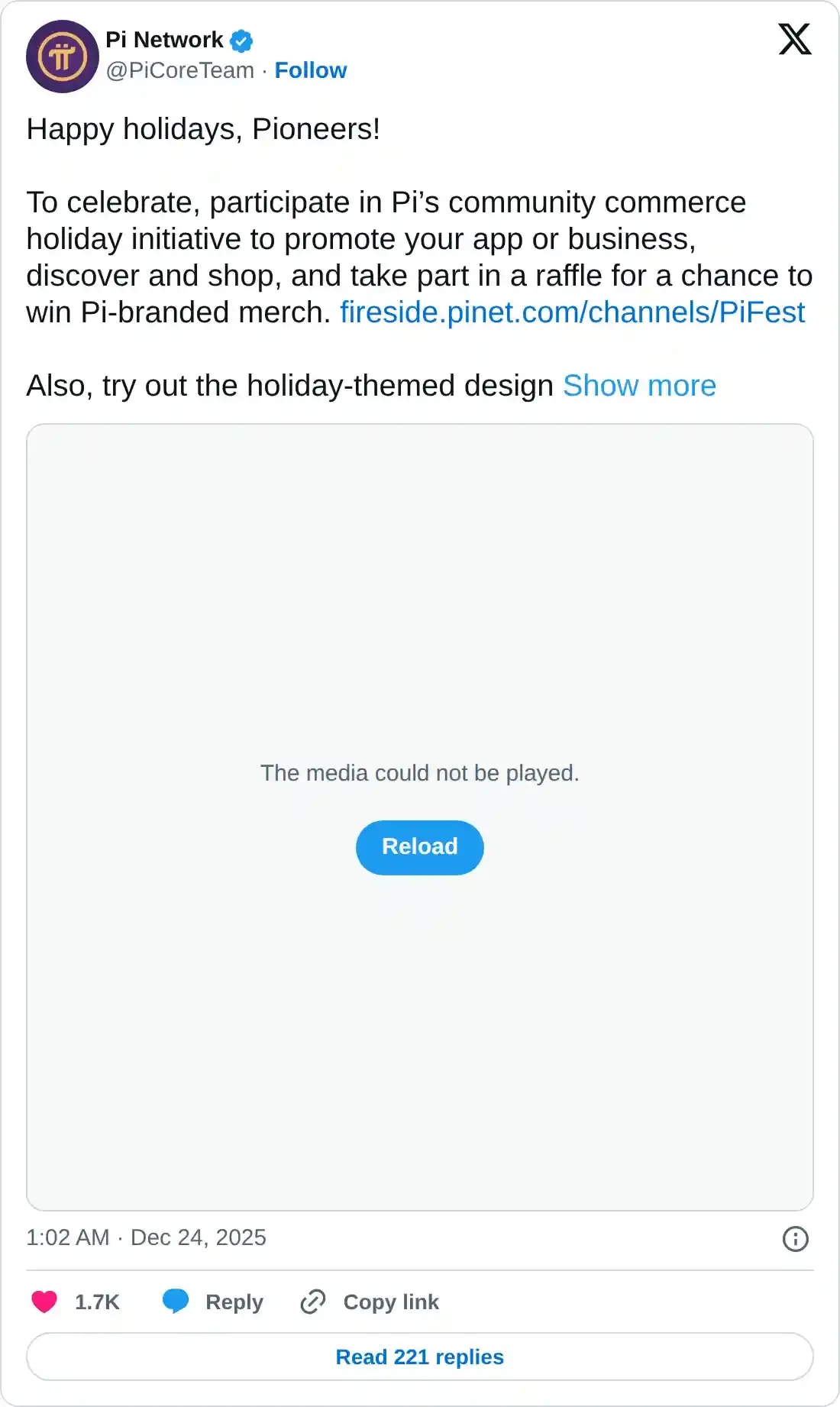Toggle following via the Follow control

[x=310, y=70]
